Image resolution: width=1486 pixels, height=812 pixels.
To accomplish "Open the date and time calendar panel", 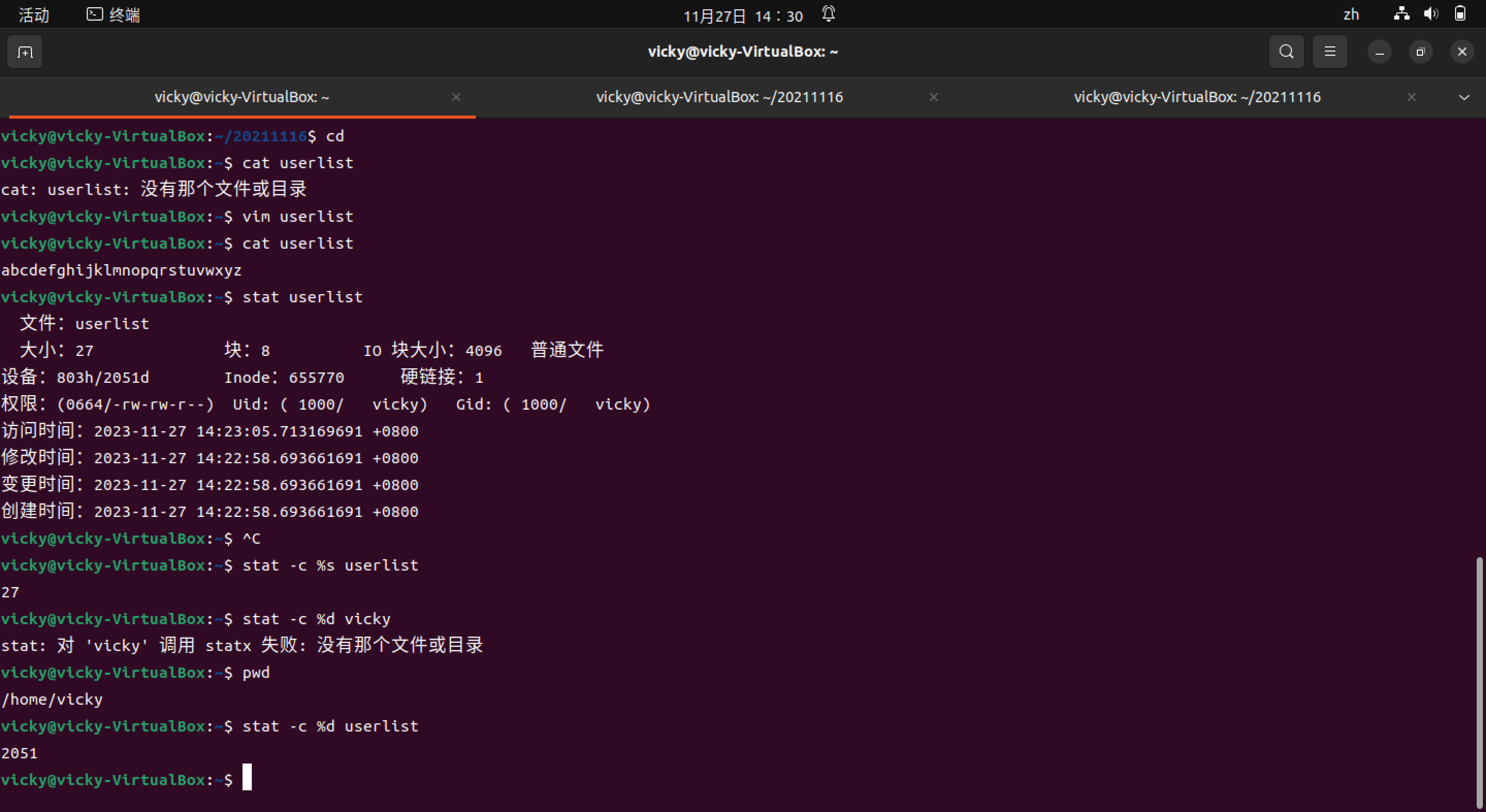I will (742, 16).
